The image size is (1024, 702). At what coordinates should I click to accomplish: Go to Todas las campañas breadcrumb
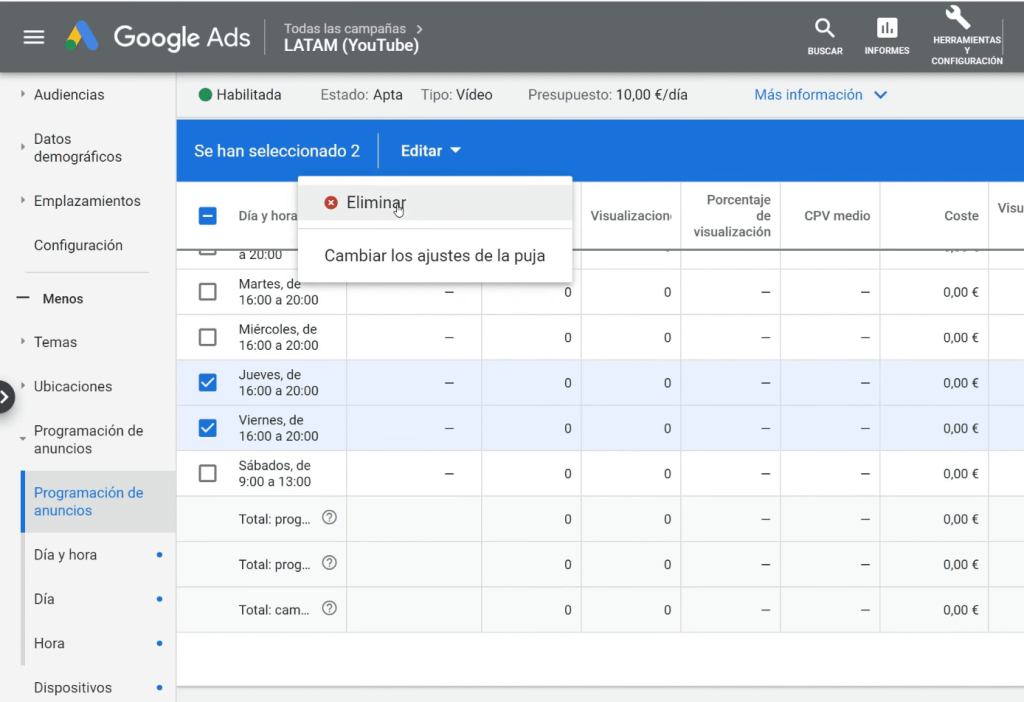pyautogui.click(x=345, y=29)
